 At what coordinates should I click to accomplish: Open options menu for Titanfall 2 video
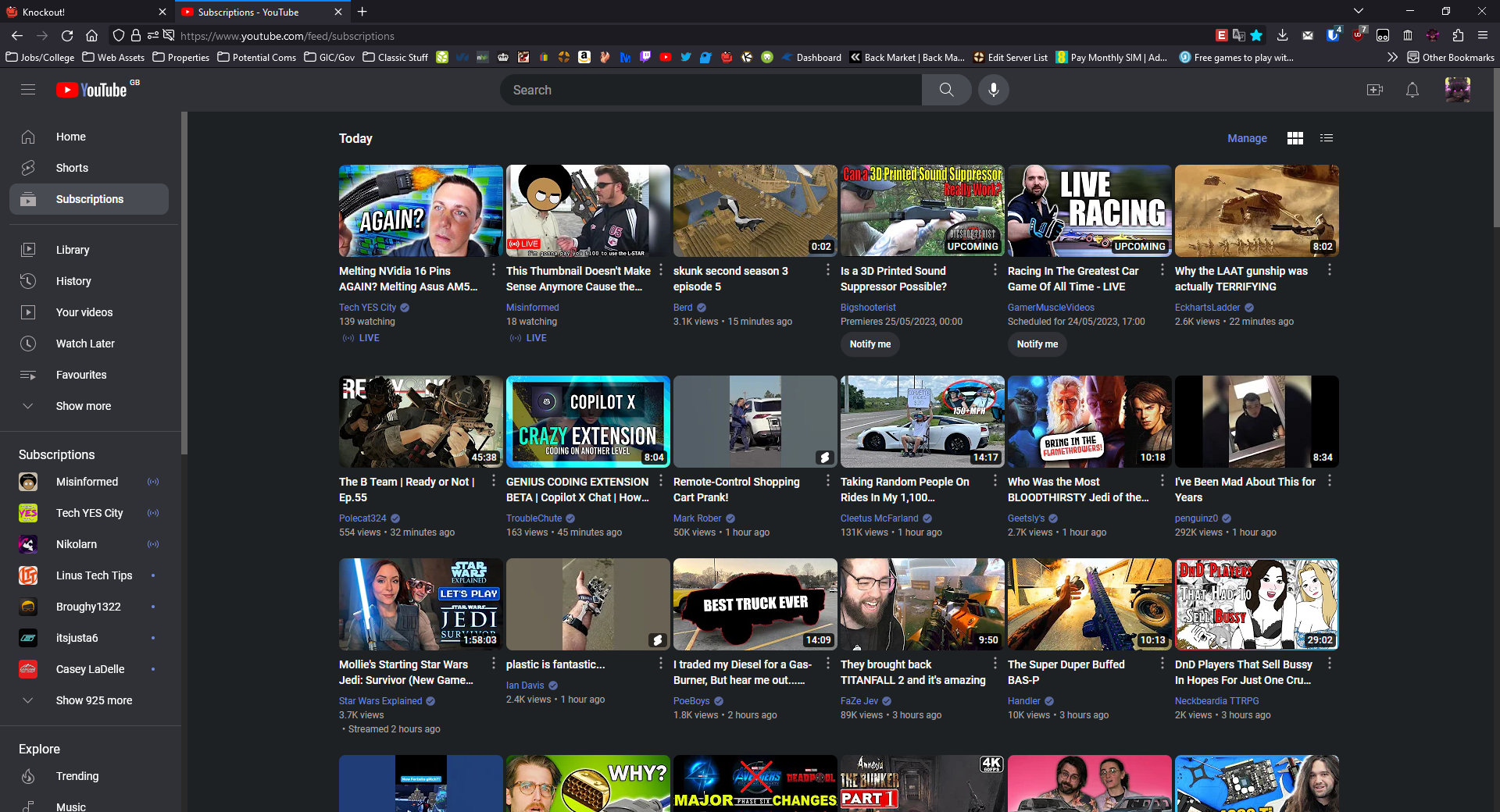995,664
